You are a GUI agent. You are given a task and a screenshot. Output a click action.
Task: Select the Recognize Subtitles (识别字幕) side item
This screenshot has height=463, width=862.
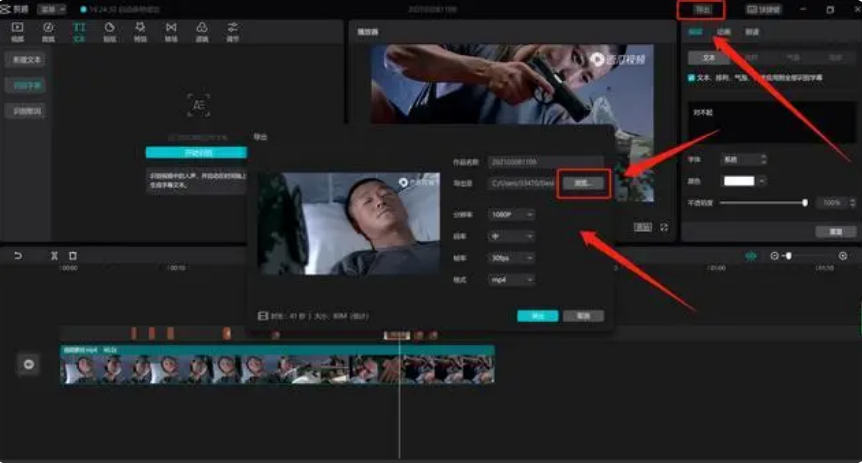click(x=28, y=85)
